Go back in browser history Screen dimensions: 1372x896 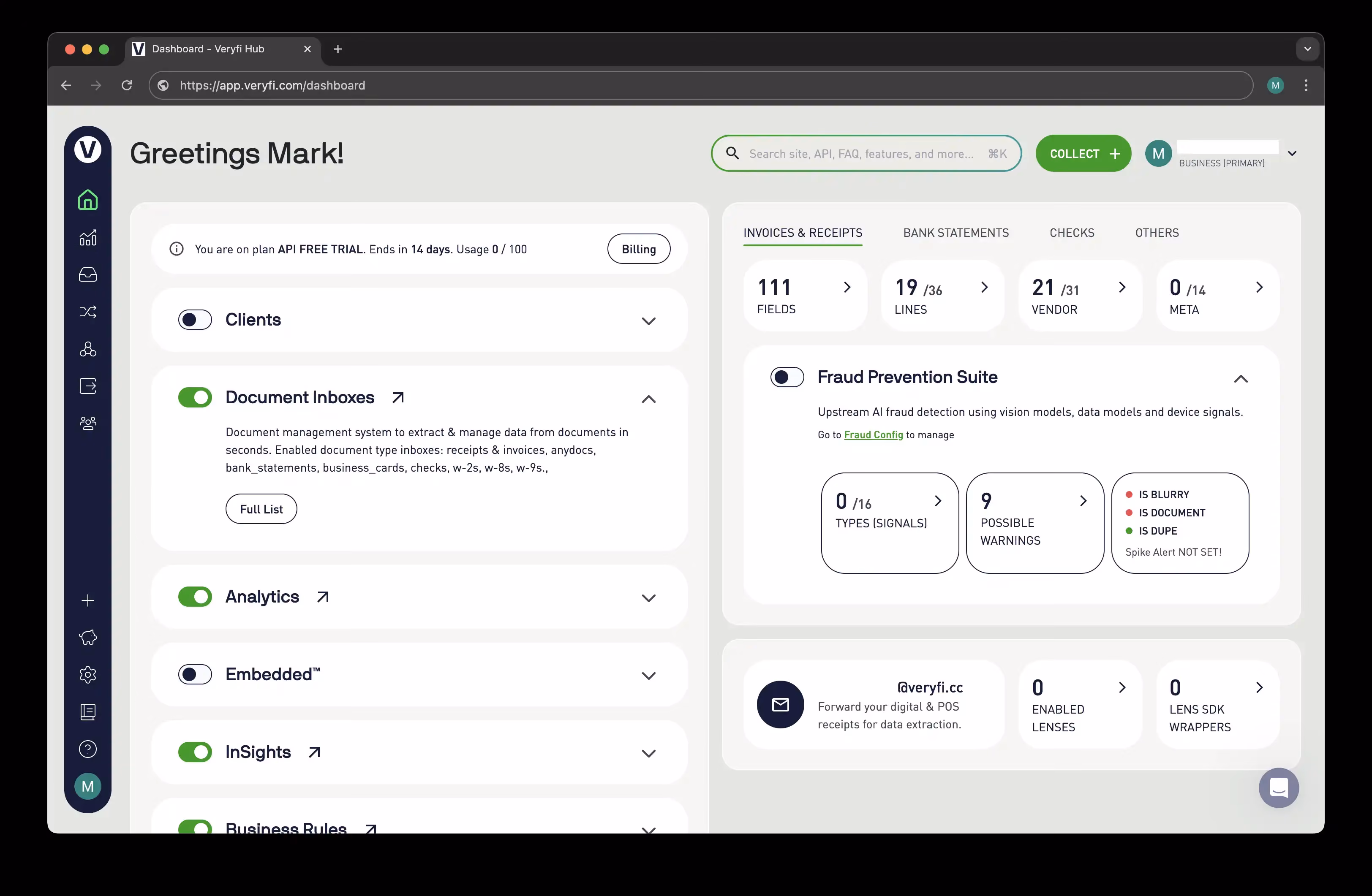pos(66,85)
